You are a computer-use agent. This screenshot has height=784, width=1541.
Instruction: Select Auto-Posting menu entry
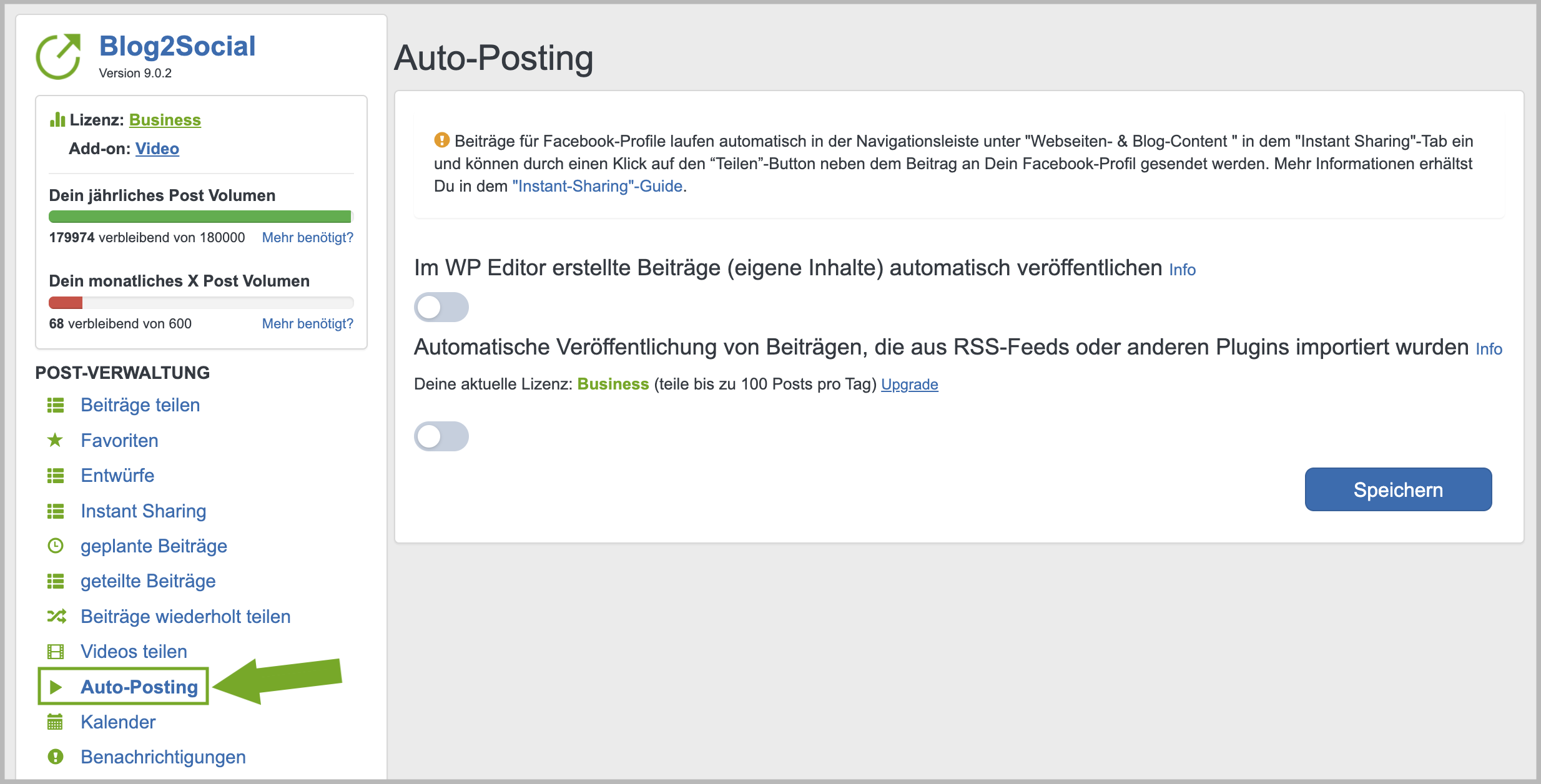click(x=139, y=687)
